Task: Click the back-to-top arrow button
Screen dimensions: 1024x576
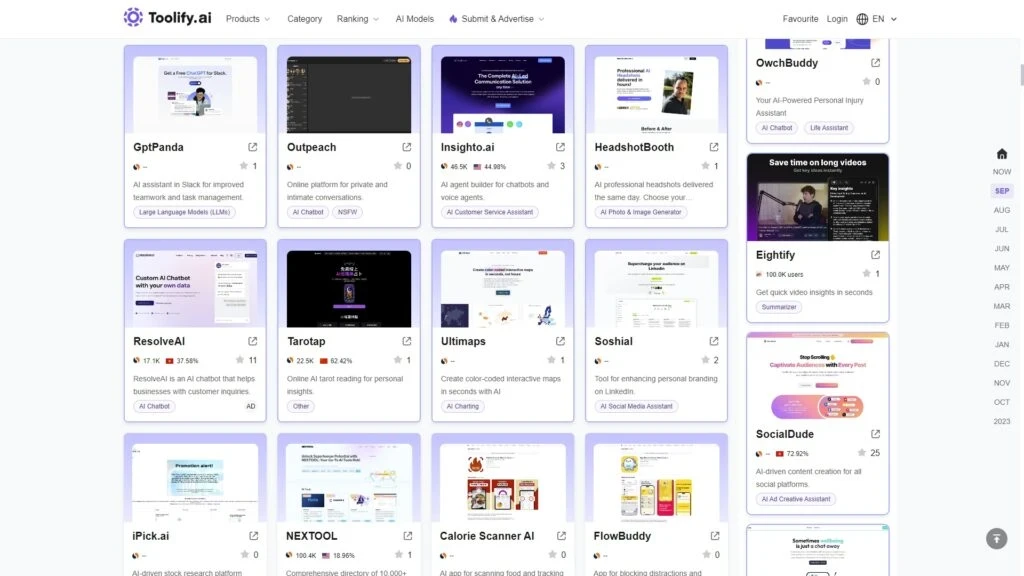Action: point(997,539)
